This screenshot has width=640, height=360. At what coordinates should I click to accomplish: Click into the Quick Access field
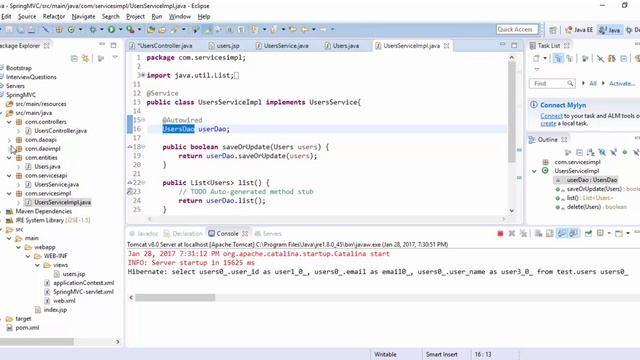517,29
